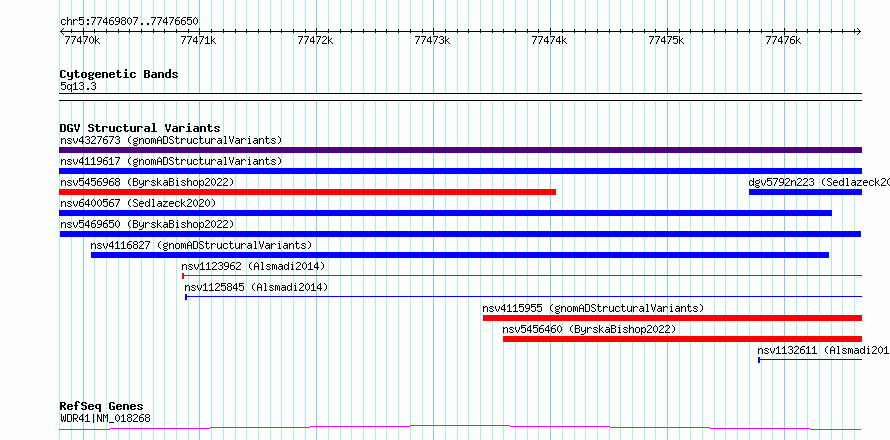Open the nsv1132611 Alsmadi label
Screen dimensions: 890x440
pyautogui.click(x=824, y=350)
